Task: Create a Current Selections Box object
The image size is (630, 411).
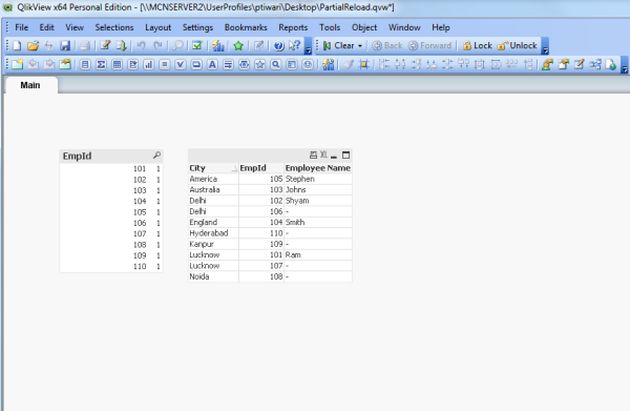Action: click(x=180, y=64)
